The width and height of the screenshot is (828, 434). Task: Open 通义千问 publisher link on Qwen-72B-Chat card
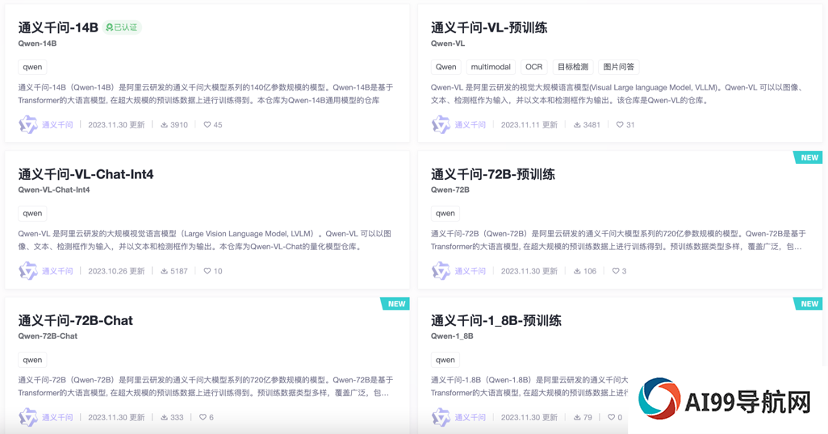click(58, 417)
